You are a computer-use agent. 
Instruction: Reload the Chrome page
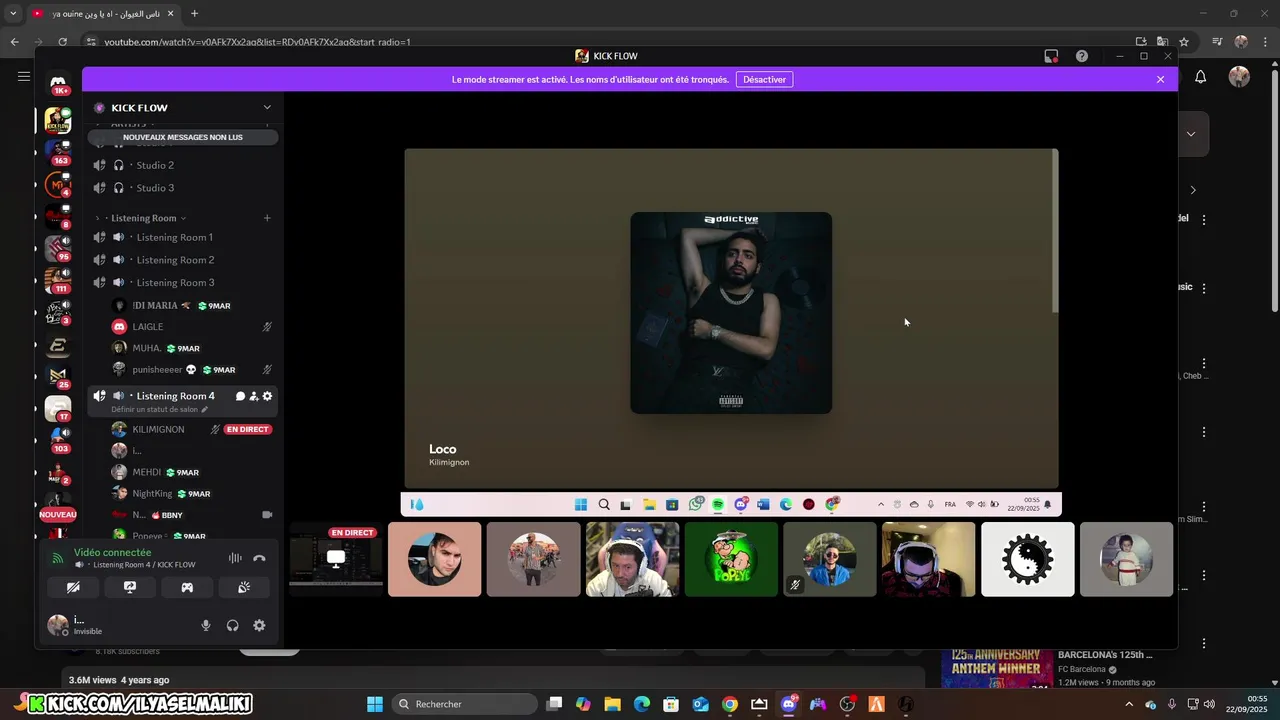click(x=62, y=42)
